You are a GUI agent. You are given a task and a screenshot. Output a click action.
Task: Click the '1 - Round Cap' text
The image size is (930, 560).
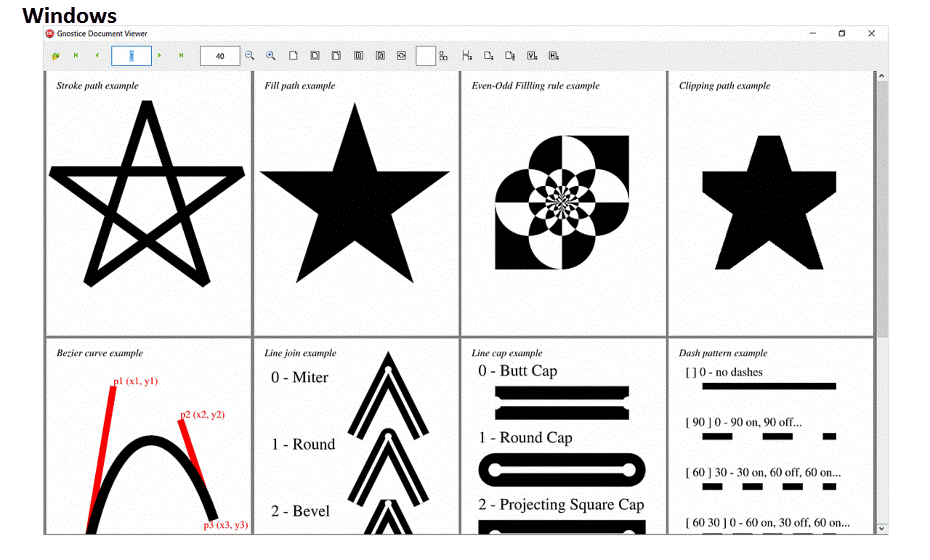point(525,438)
